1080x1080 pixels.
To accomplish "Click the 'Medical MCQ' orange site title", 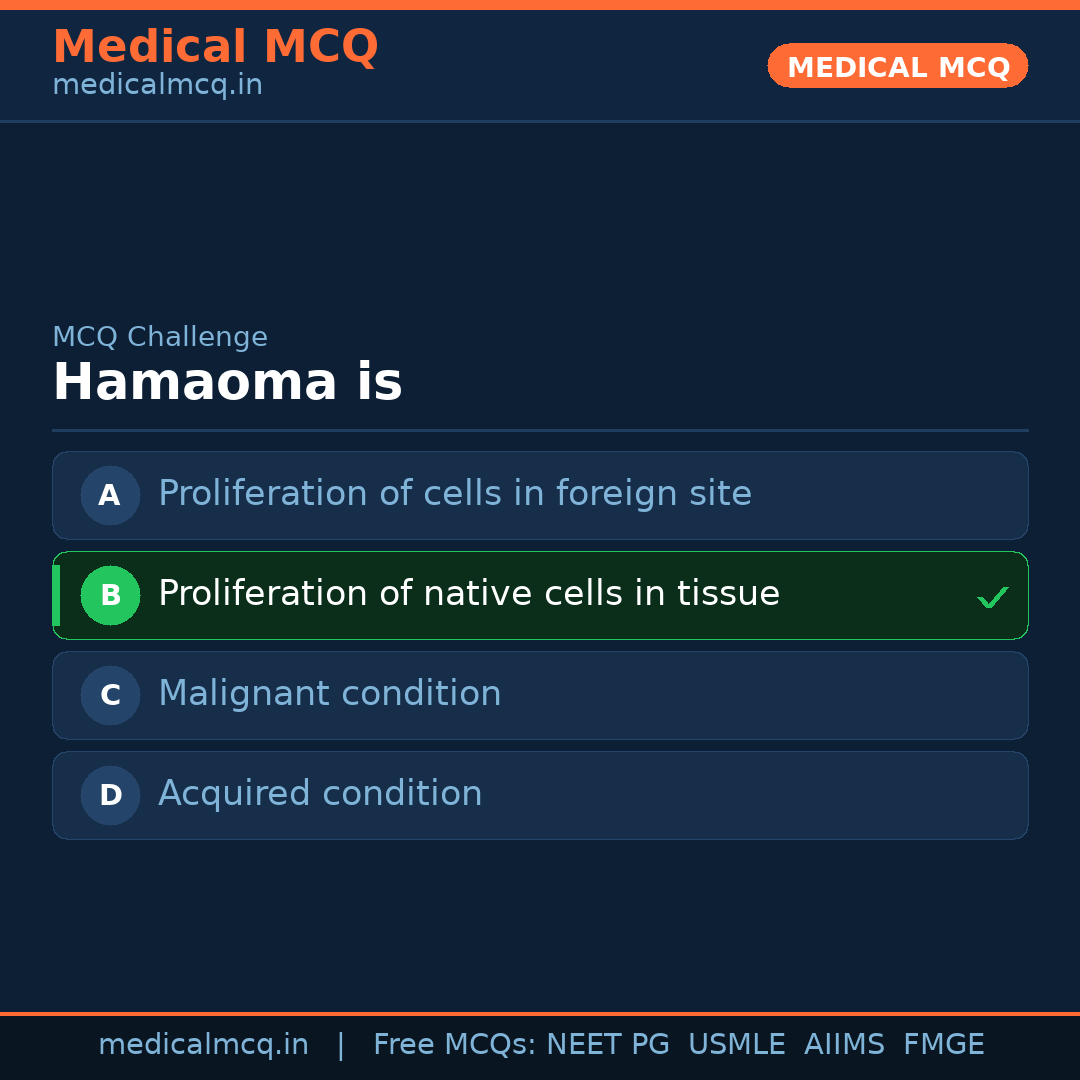I will 215,47.
